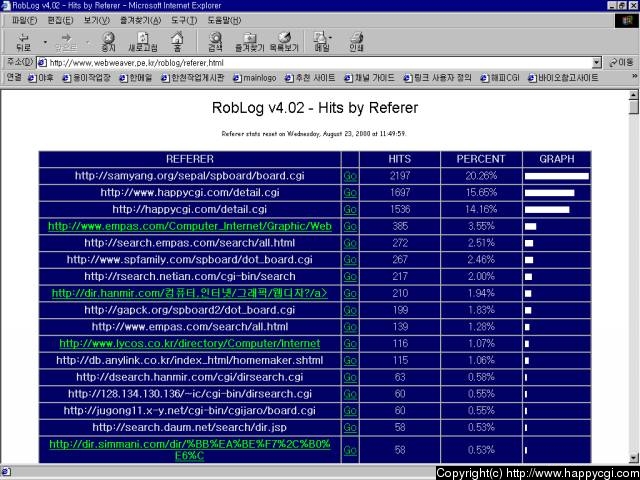The height and width of the screenshot is (480, 640).
Task: Click Go link for gapck.org spboard2 row
Action: click(x=350, y=310)
